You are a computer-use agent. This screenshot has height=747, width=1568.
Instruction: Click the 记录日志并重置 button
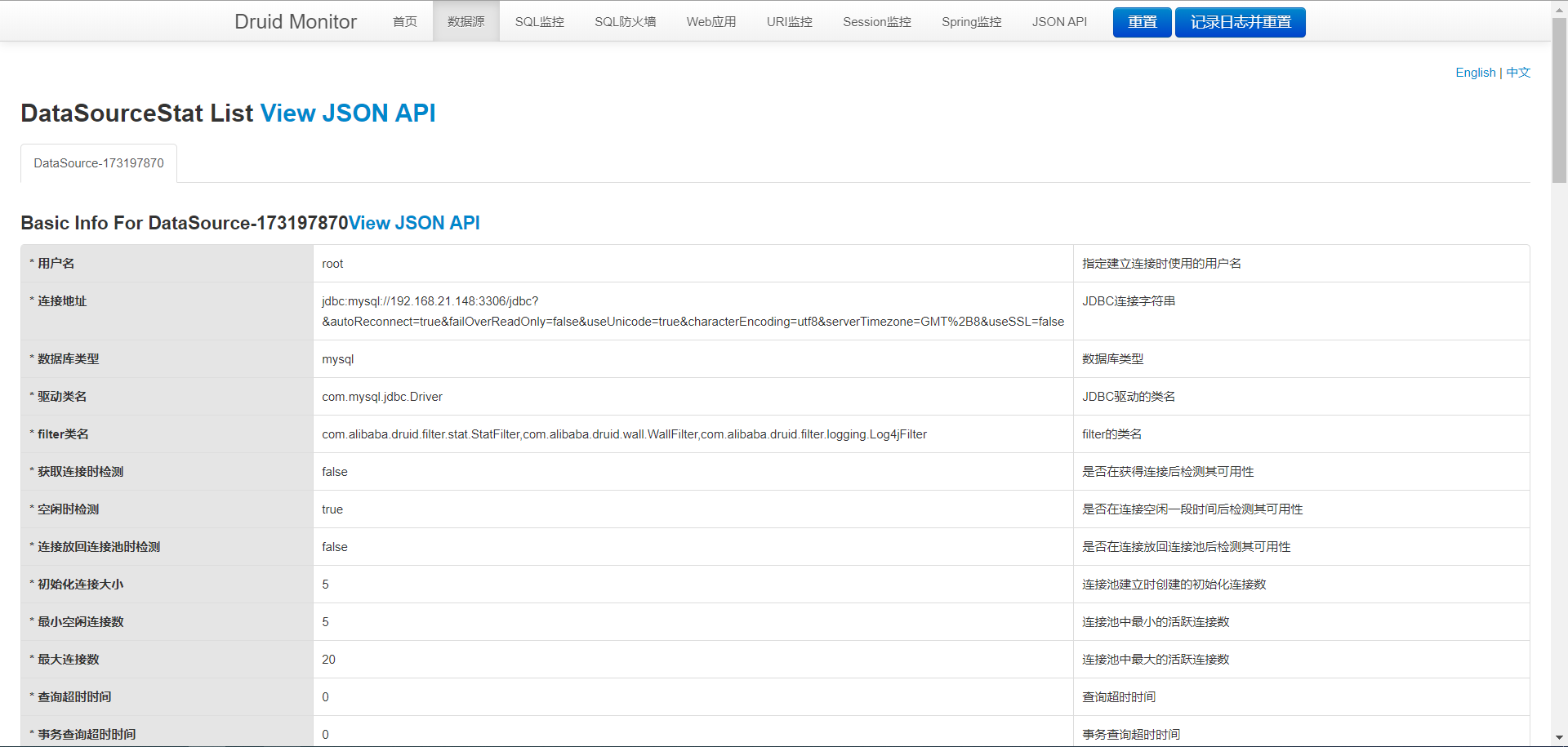coord(1239,22)
